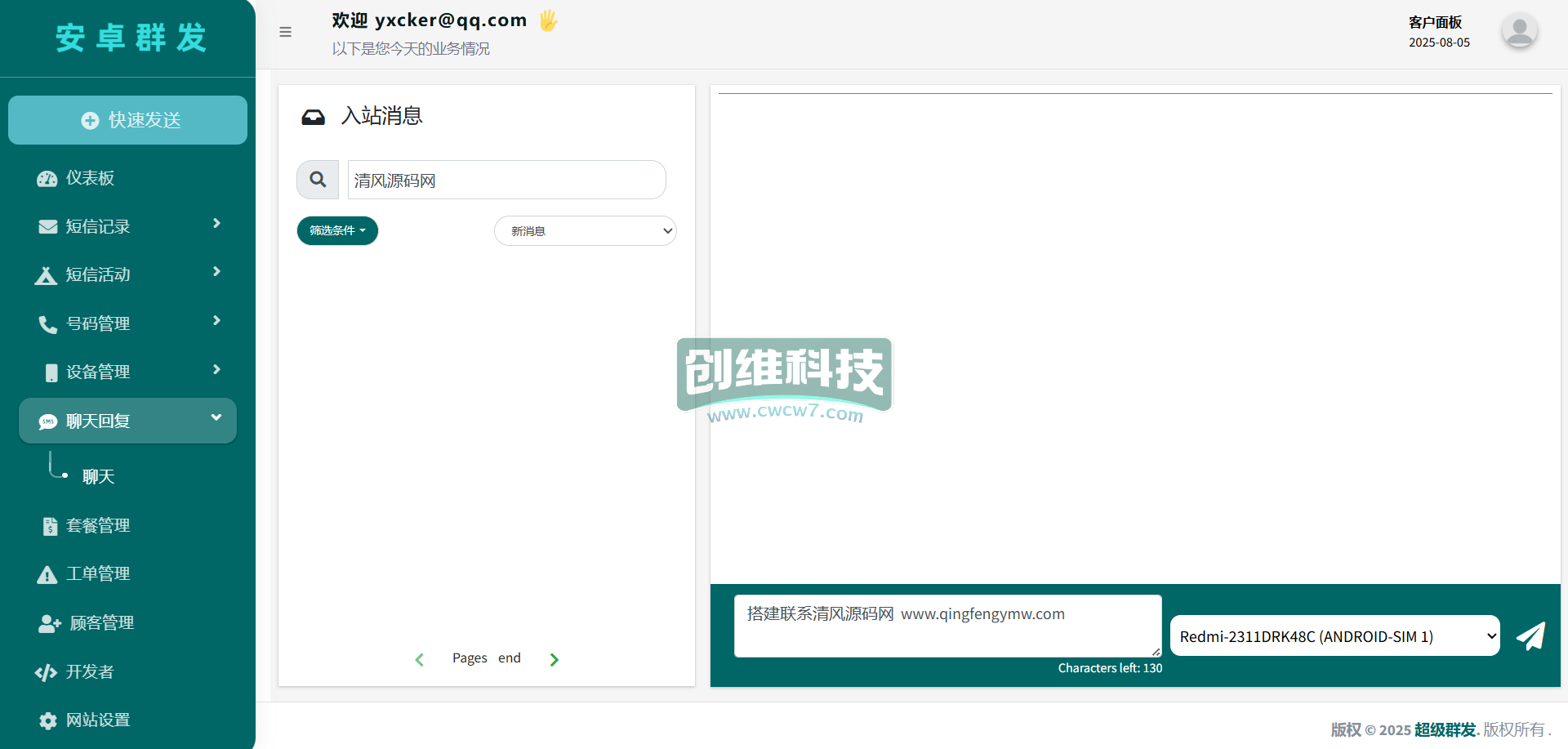This screenshot has height=749, width=1568.
Task: Click the gear icon beside 网站设置
Action: [48, 720]
